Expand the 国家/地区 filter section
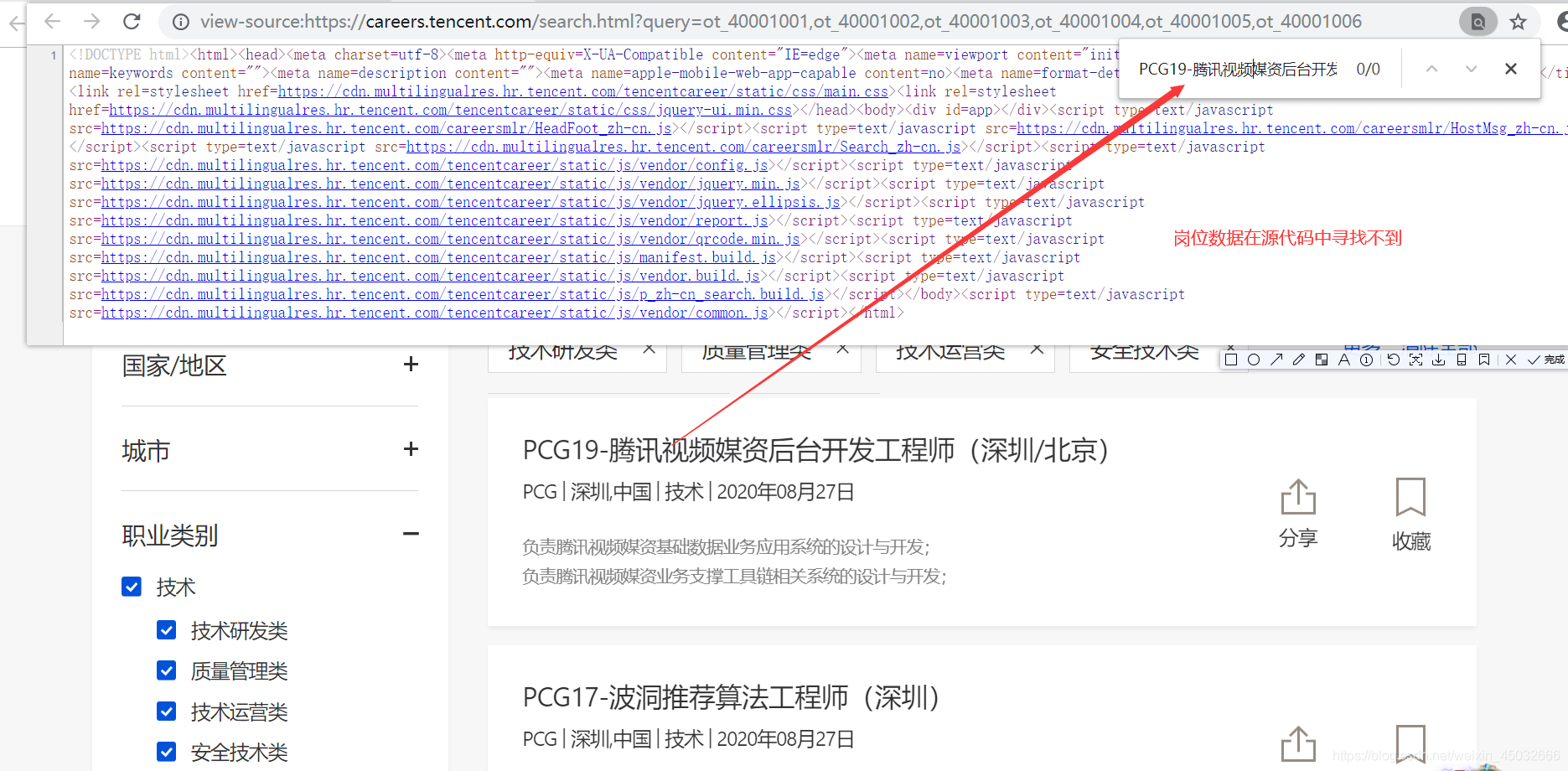The width and height of the screenshot is (1568, 771). click(411, 364)
